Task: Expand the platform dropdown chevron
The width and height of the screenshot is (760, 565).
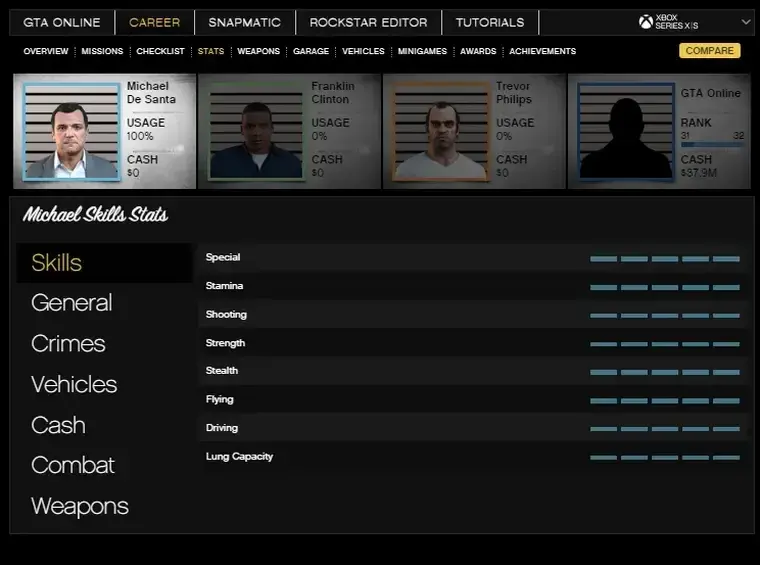Action: 746,22
